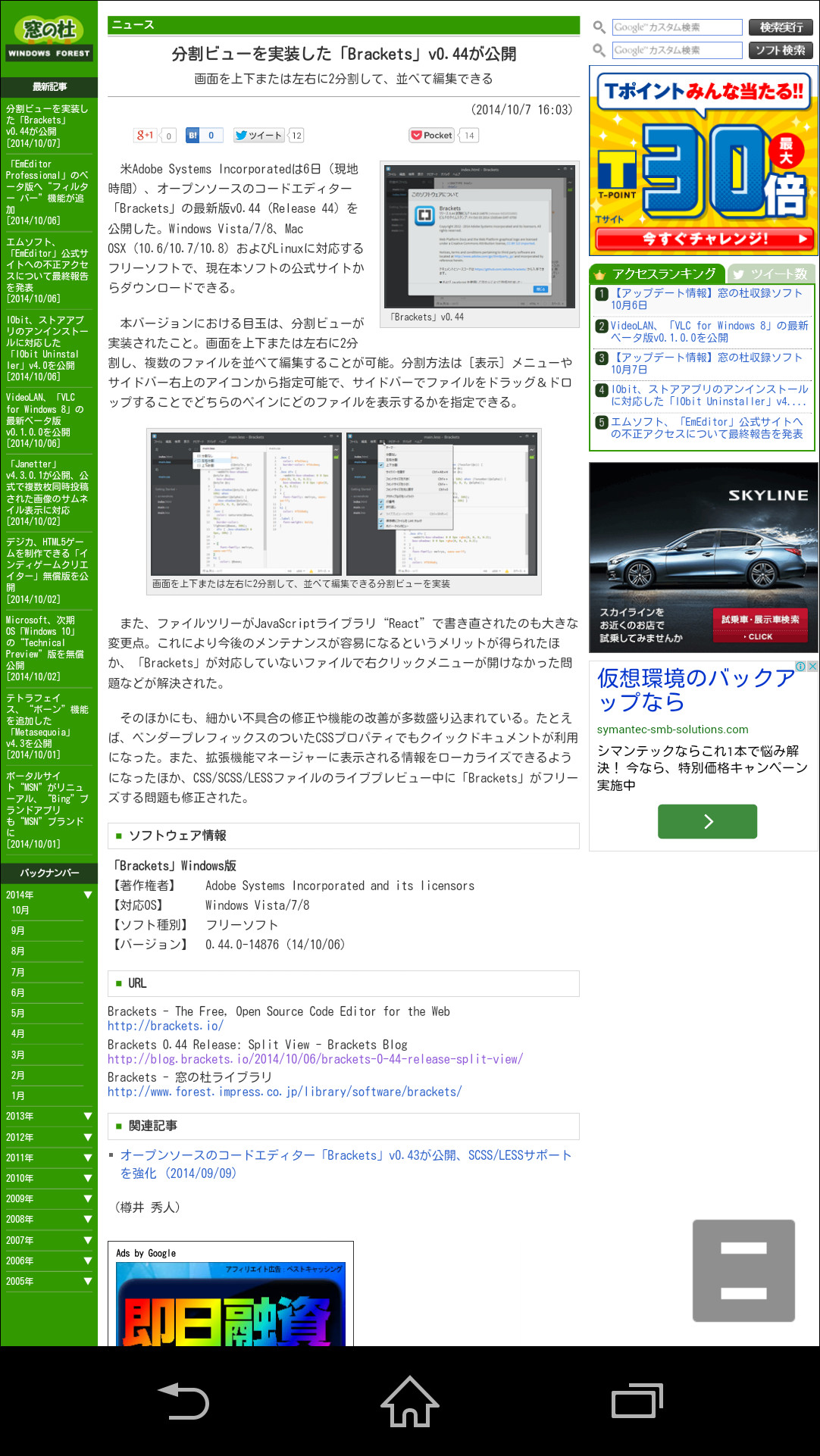Share article with the Twitter tweet button
This screenshot has height=1456, width=820.
pos(258,136)
